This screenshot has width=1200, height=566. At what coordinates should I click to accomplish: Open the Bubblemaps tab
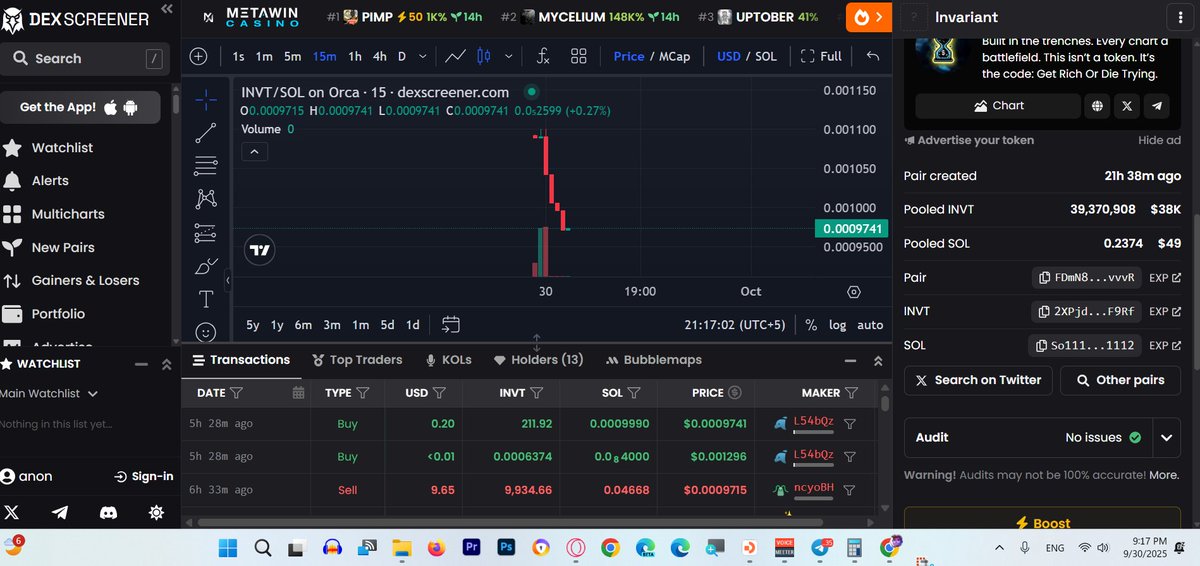pos(652,360)
